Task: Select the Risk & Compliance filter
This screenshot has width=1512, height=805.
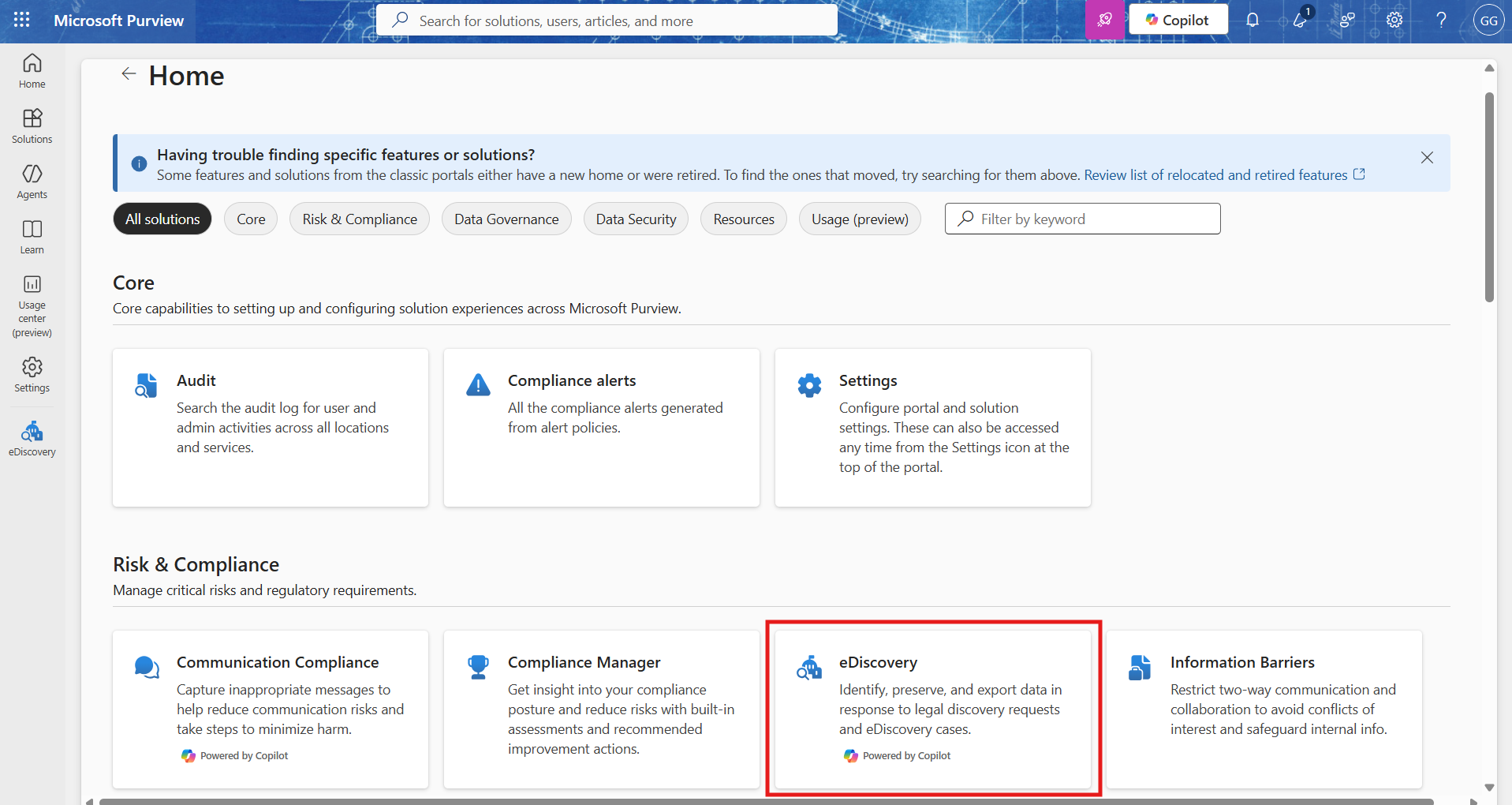Action: [360, 219]
